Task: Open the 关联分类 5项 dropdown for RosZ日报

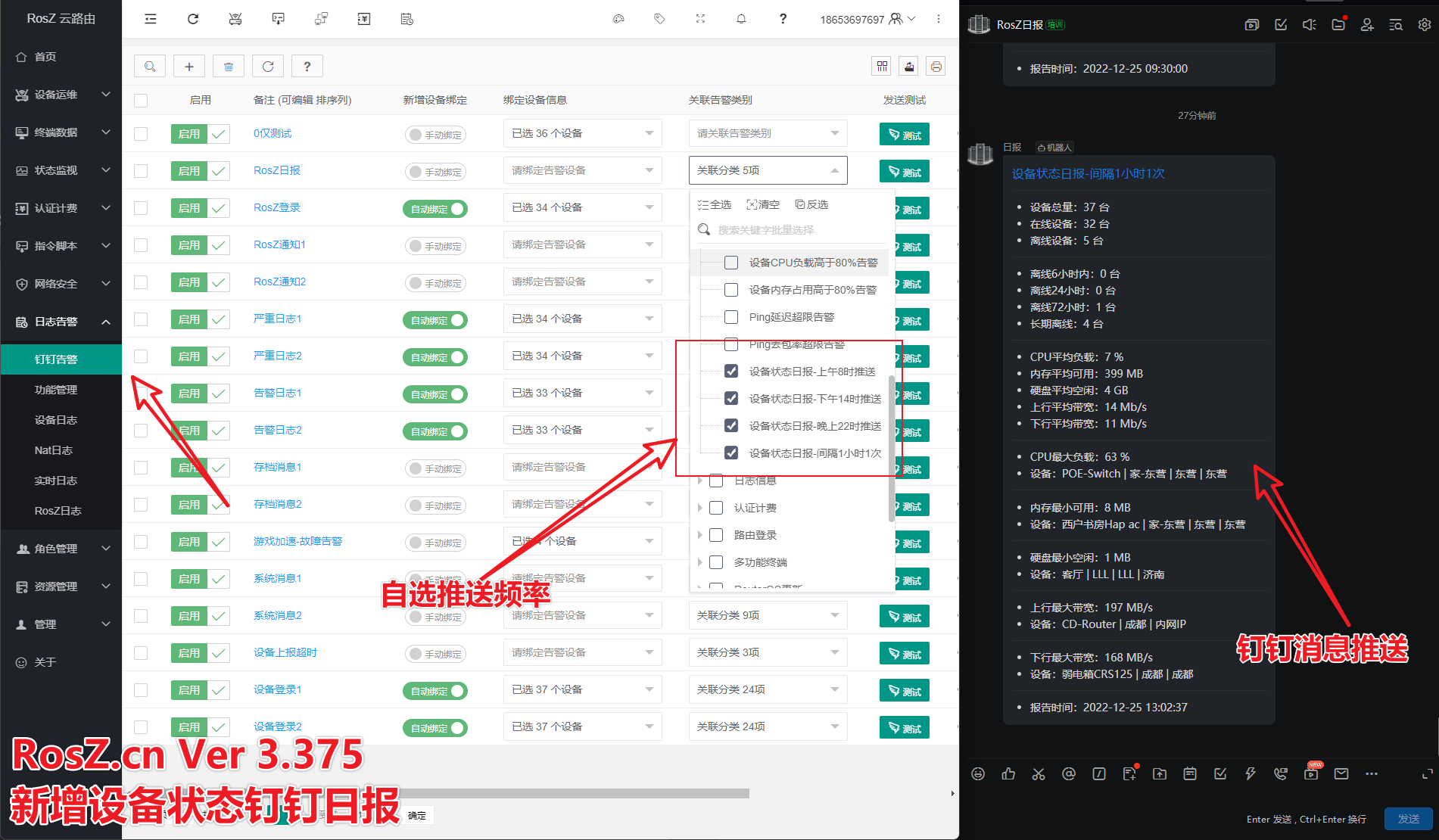Action: (768, 170)
